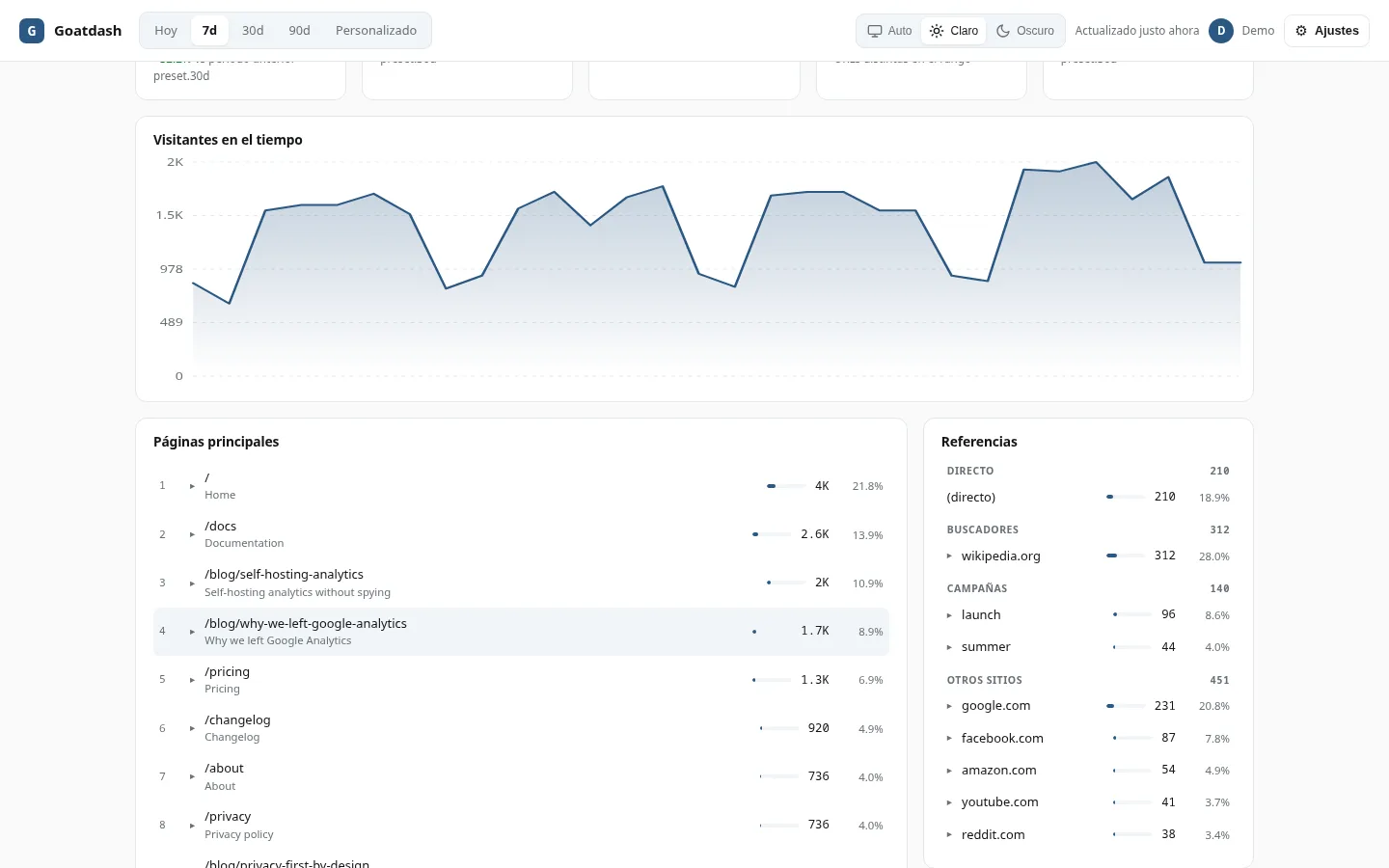
Task: Expand the launch campaign row
Action: click(949, 615)
